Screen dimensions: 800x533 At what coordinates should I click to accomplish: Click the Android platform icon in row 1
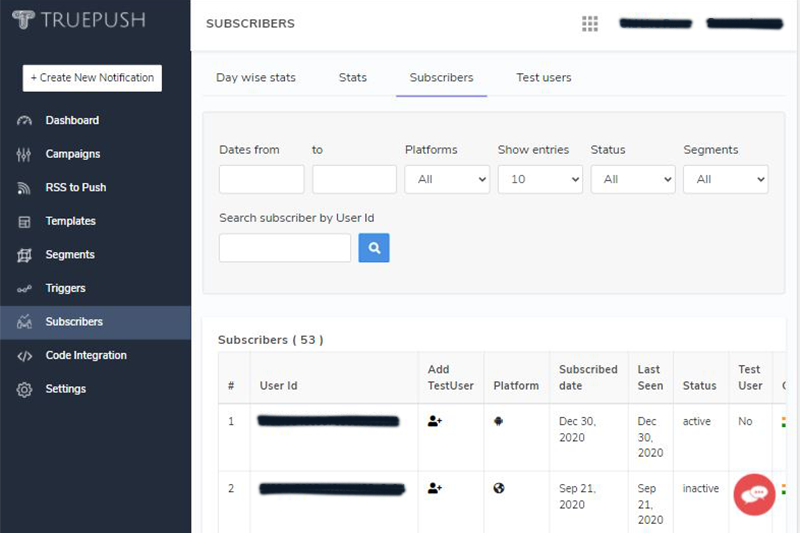tap(498, 421)
